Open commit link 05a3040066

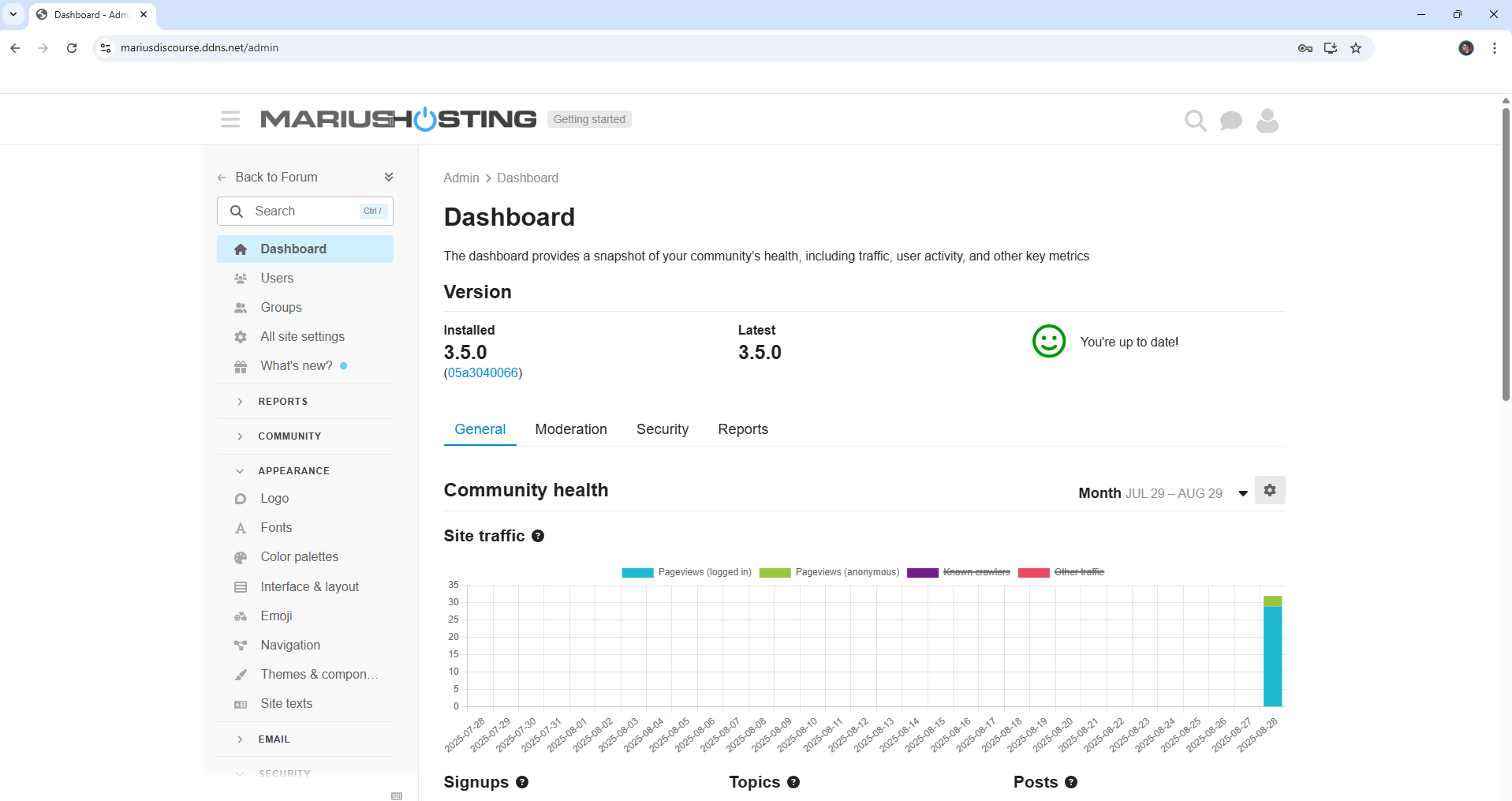click(x=483, y=372)
